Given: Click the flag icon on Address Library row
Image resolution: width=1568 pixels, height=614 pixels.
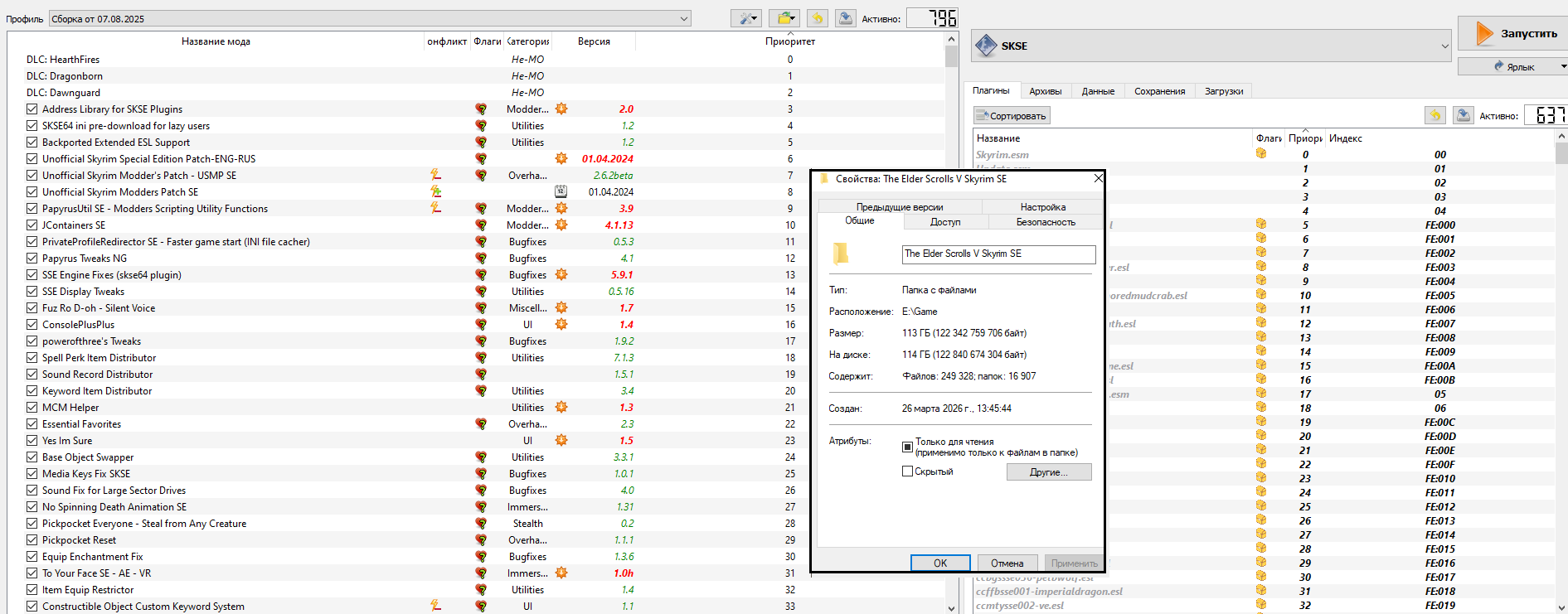Looking at the screenshot, I should point(481,109).
